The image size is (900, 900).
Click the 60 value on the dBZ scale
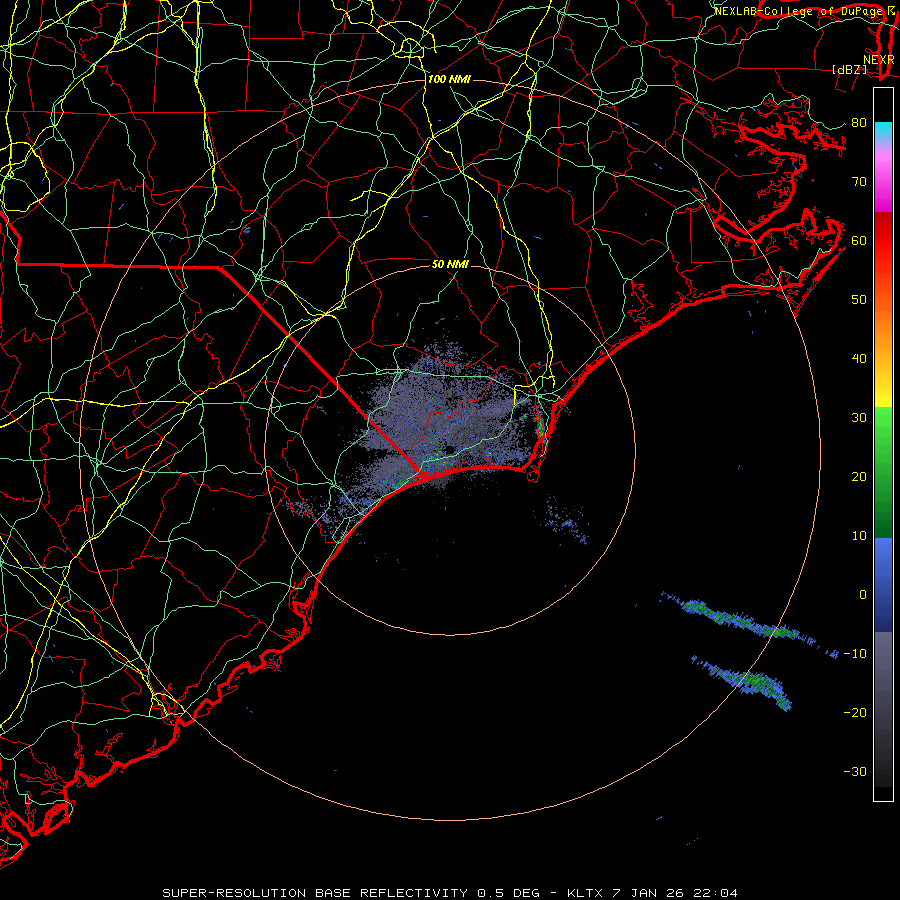tap(859, 240)
